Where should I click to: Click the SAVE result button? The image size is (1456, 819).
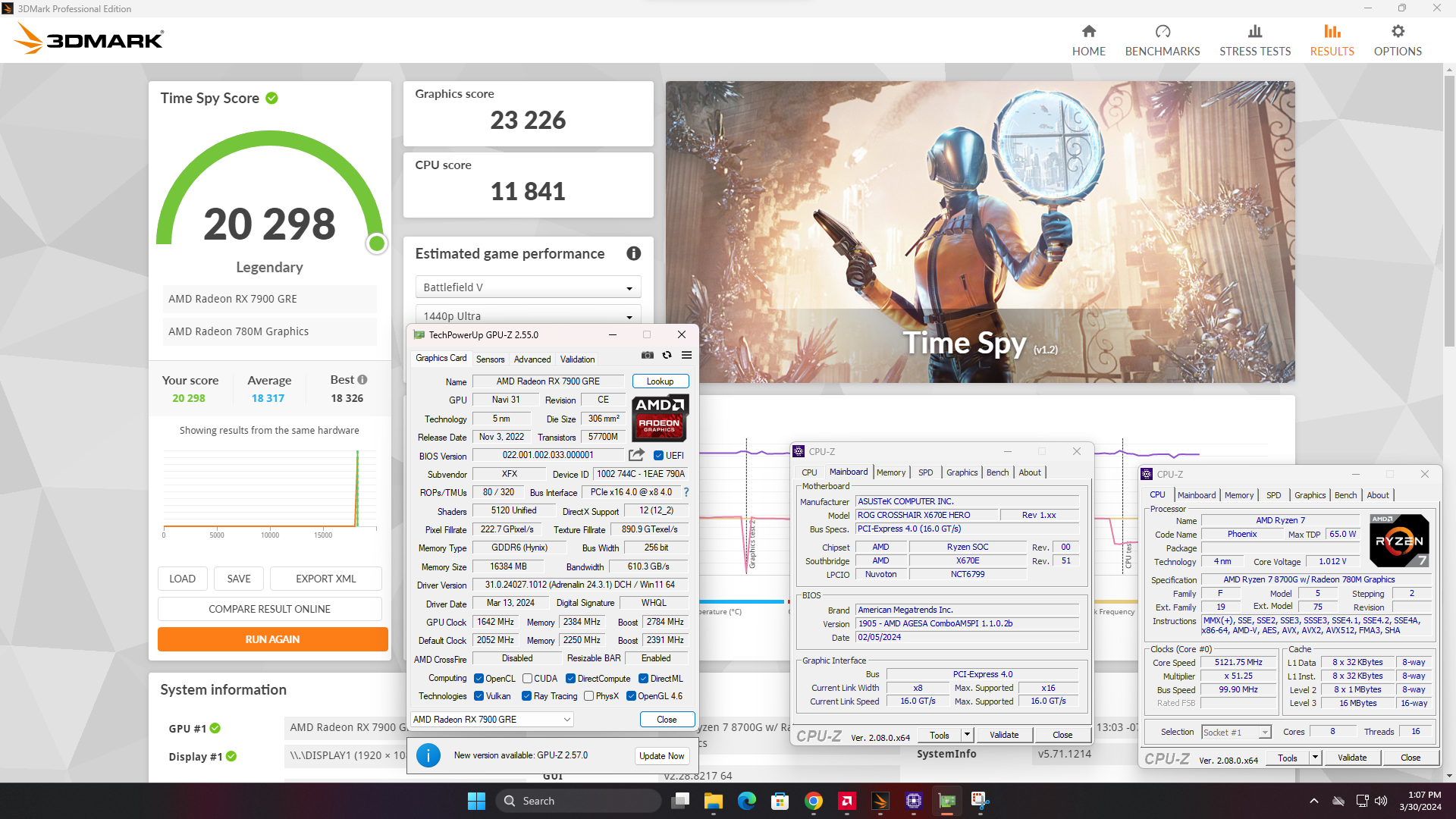click(x=239, y=579)
